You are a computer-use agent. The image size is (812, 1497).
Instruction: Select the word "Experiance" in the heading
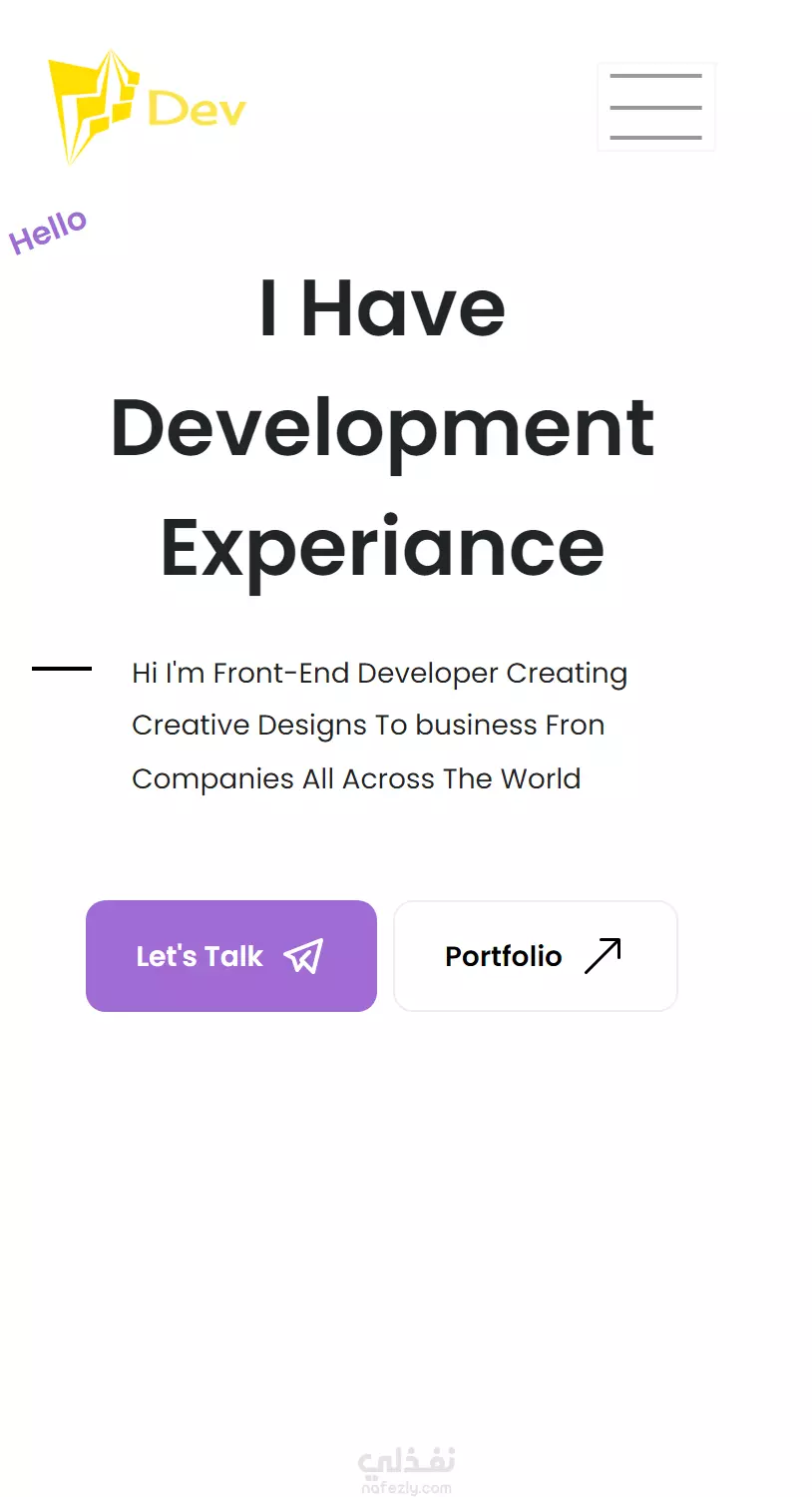pyautogui.click(x=382, y=549)
